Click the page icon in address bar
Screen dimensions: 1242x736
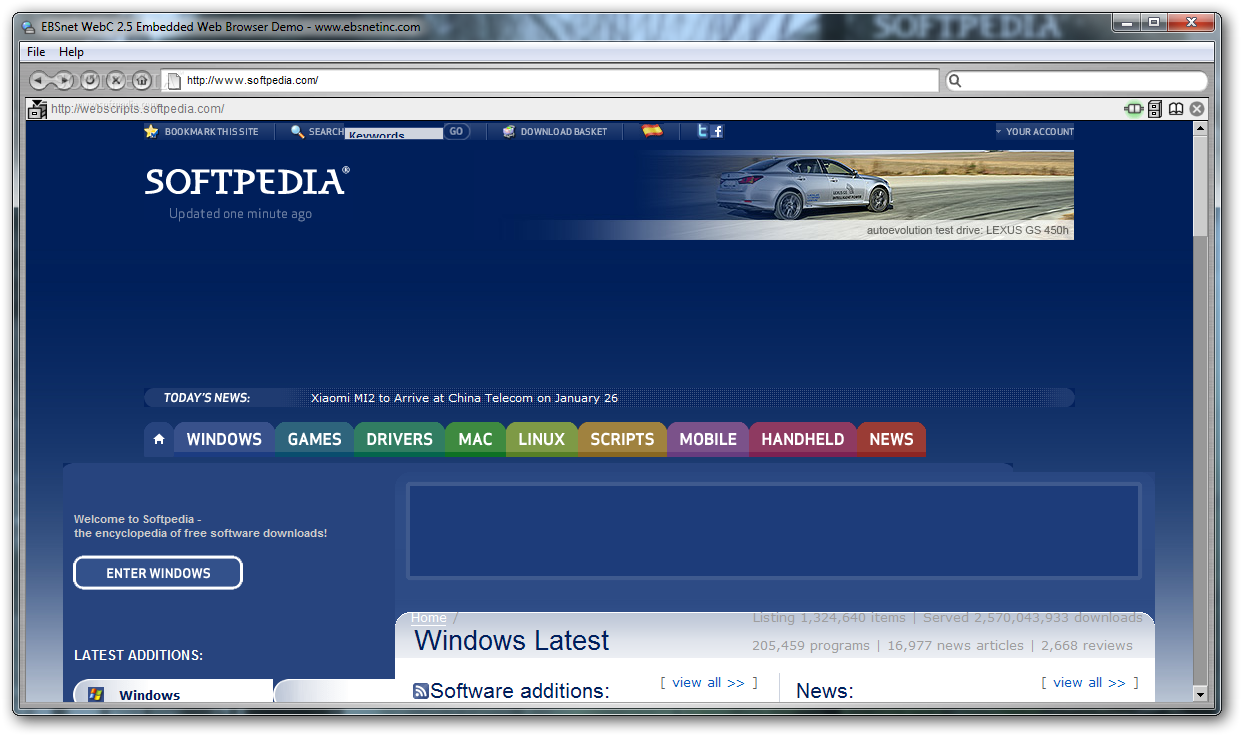click(173, 81)
